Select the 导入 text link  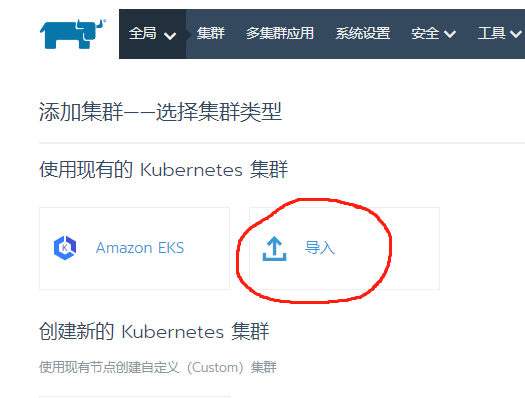pyautogui.click(x=320, y=248)
